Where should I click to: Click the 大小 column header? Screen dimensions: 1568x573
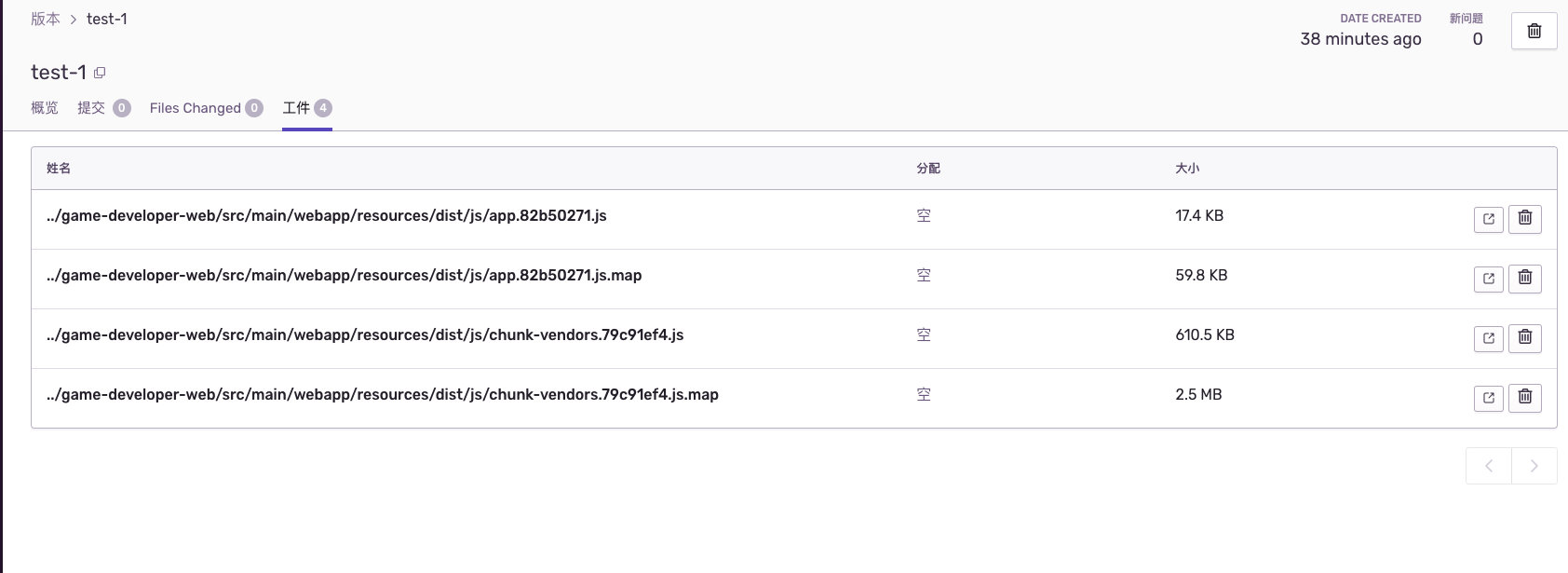click(x=1187, y=169)
